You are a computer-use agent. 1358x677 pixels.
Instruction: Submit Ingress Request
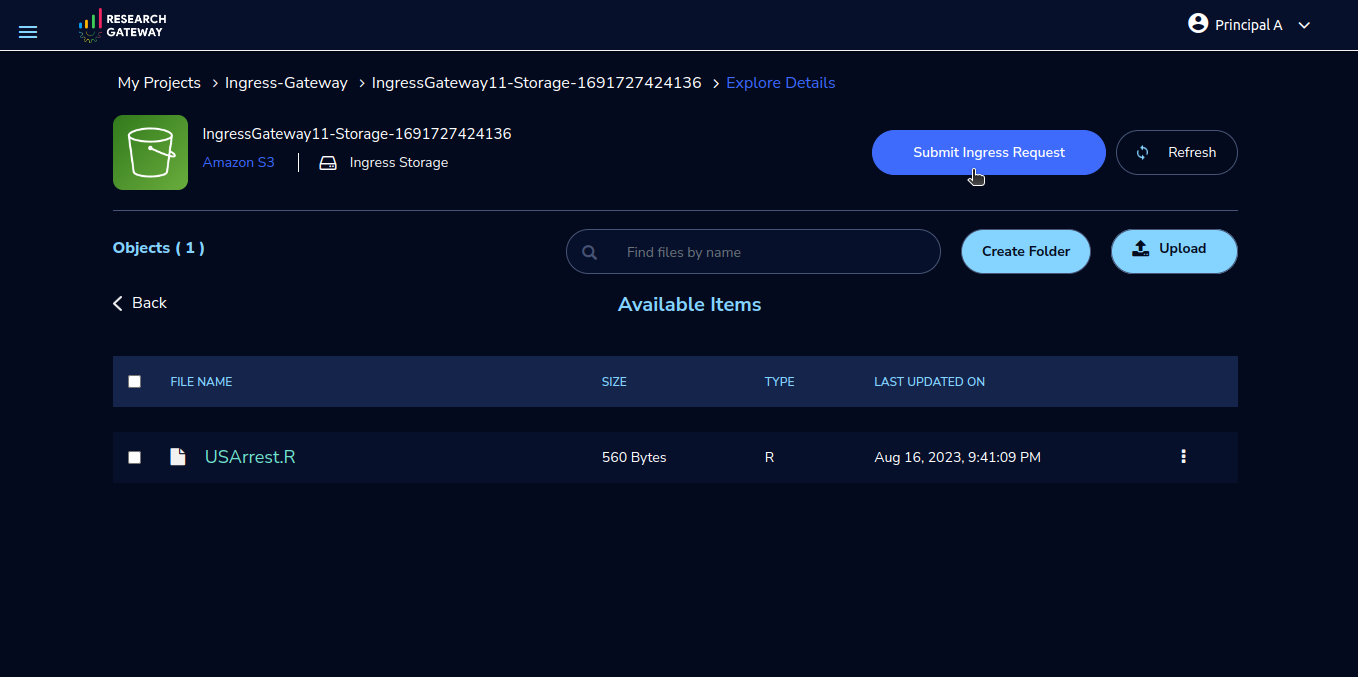pyautogui.click(x=989, y=152)
